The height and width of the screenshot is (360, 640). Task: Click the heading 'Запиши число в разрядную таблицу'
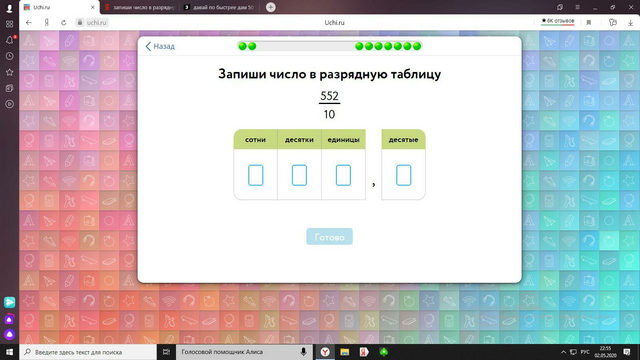point(329,74)
